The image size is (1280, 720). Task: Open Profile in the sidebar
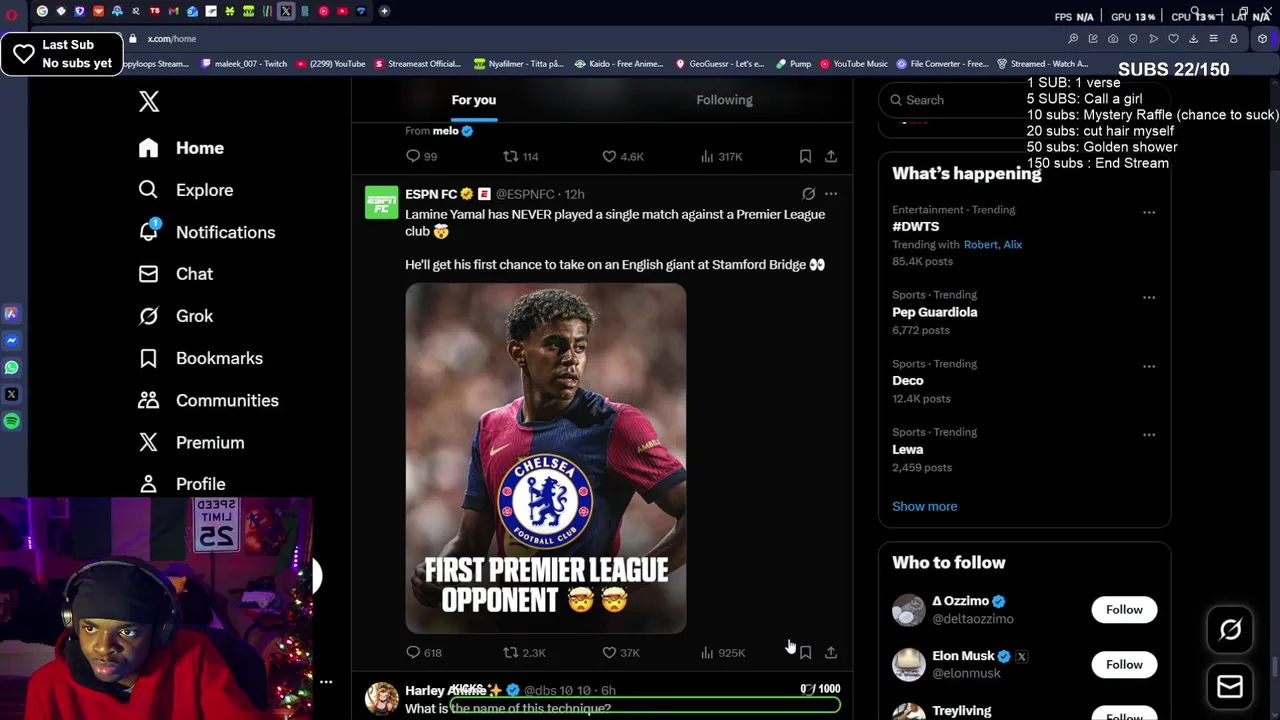(x=182, y=484)
